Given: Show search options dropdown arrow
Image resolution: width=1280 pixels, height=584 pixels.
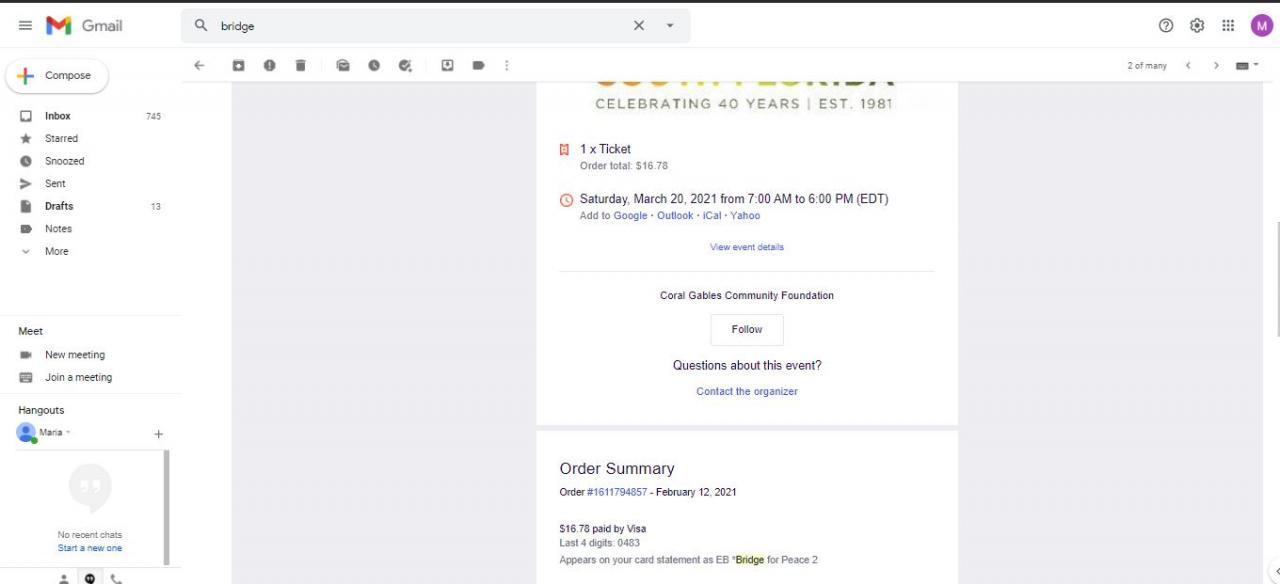Looking at the screenshot, I should 670,26.
